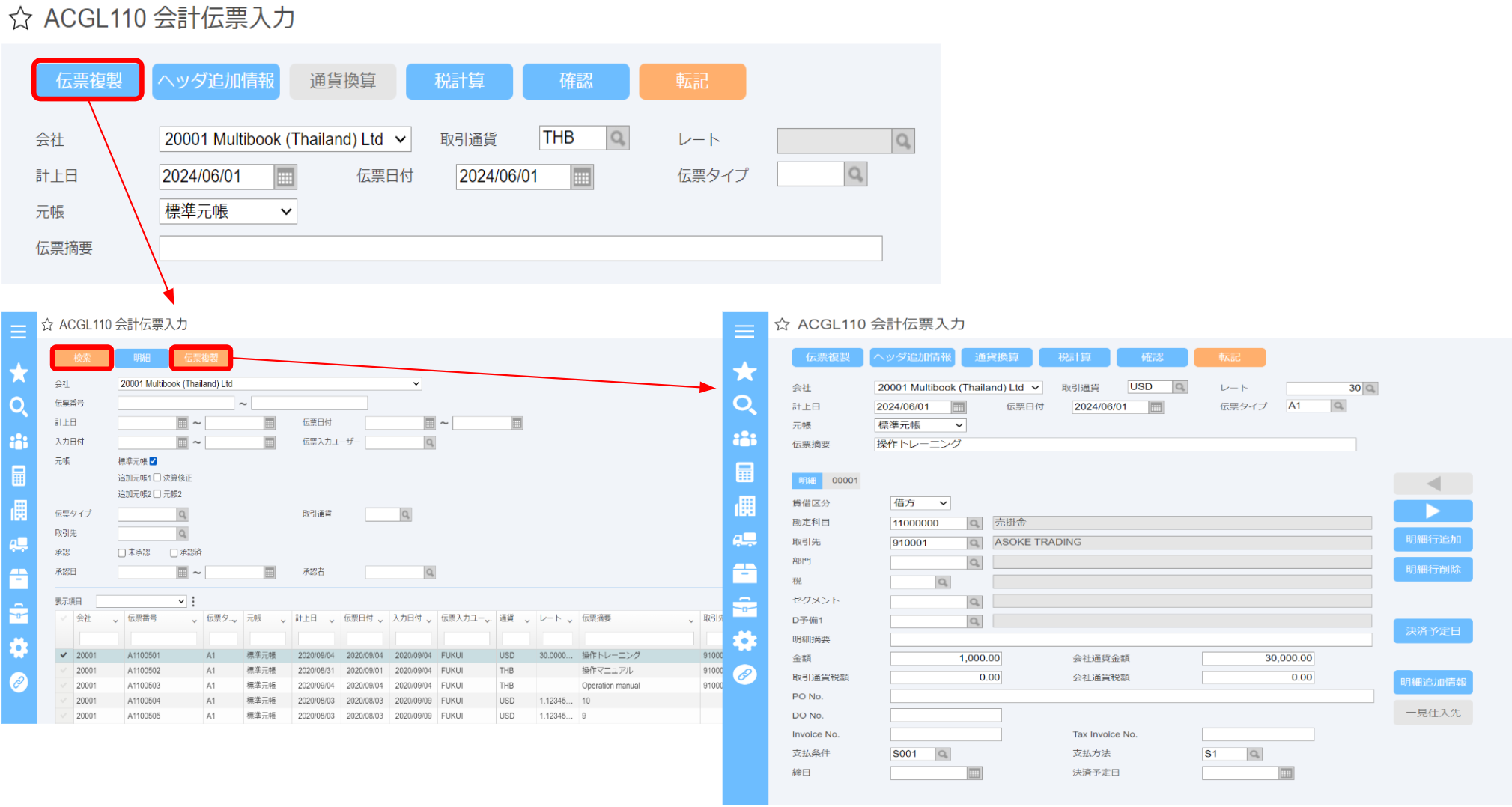Image resolution: width=1512 pixels, height=807 pixels.
Task: Check the 追加元帳1 決算修正 checkbox
Action: [157, 478]
